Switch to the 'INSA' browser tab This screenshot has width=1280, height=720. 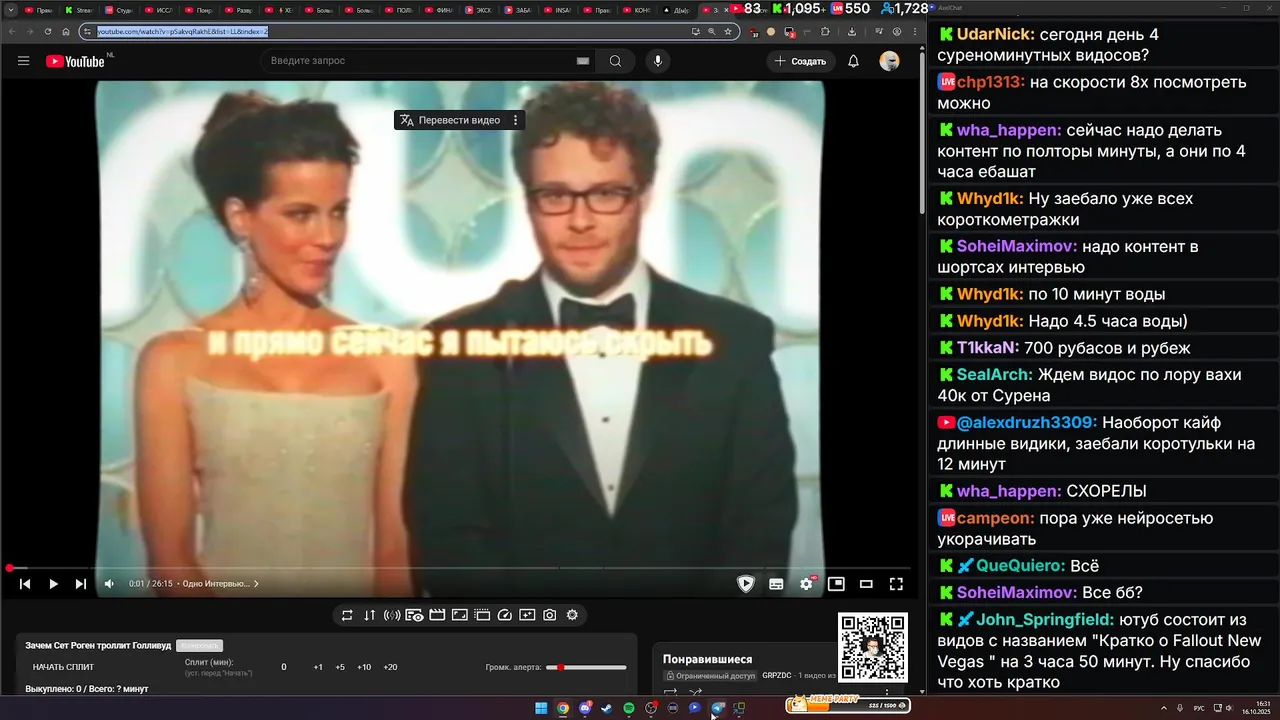tap(559, 9)
